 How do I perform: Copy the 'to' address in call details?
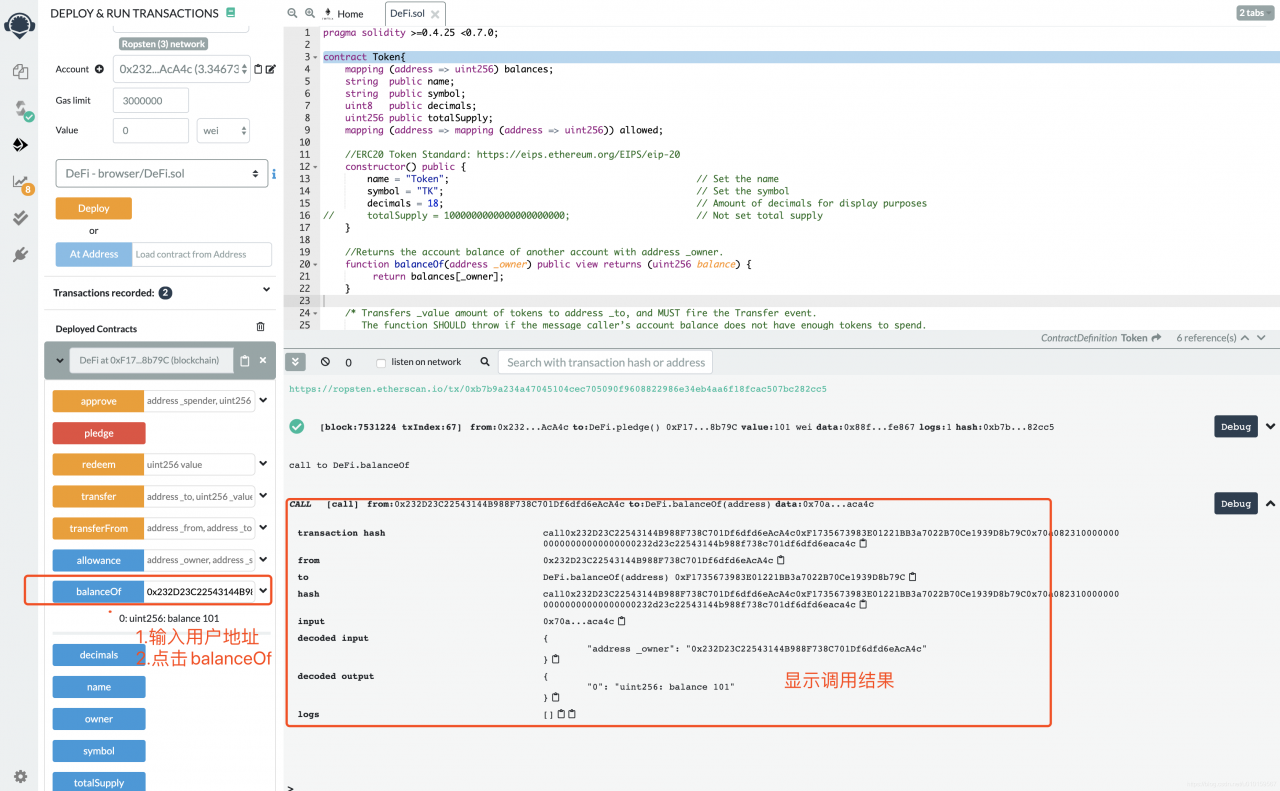[913, 576]
